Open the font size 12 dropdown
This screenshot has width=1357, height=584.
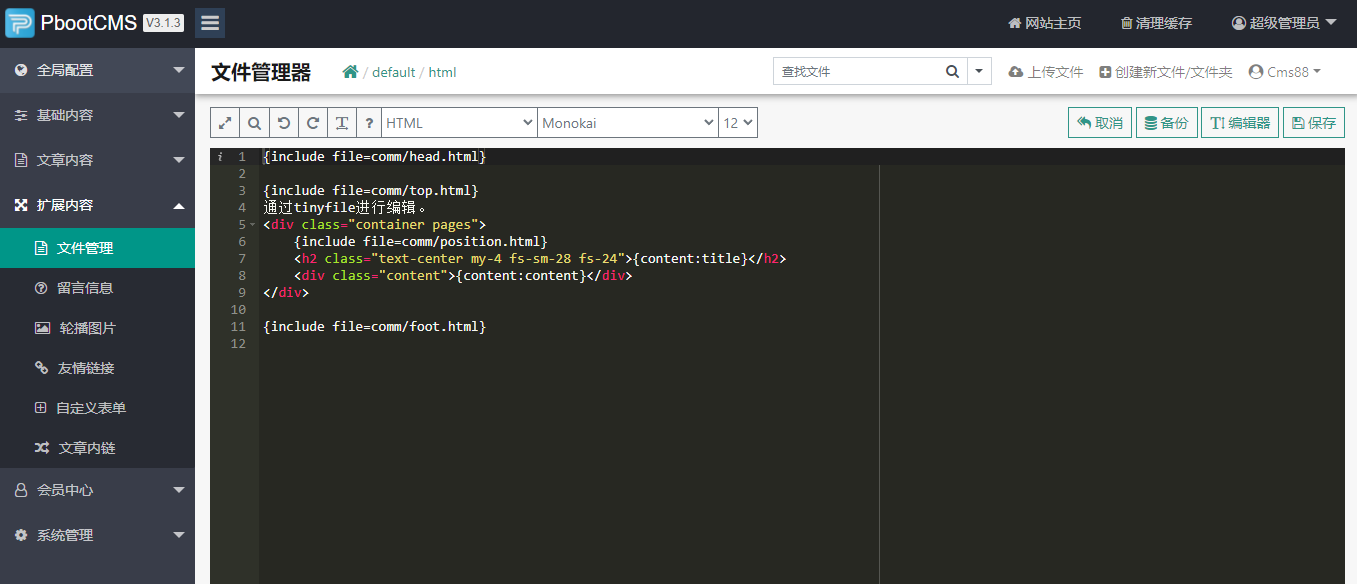coord(738,123)
